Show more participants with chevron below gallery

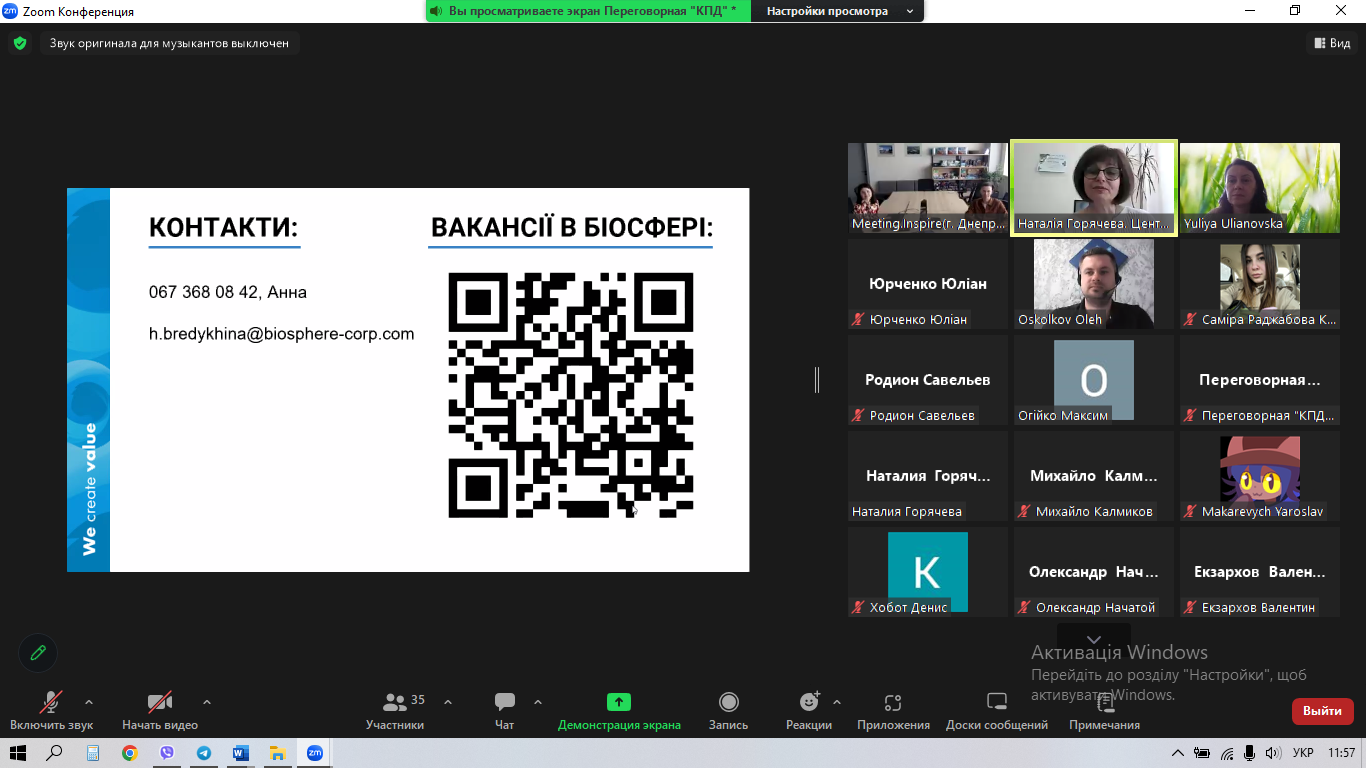pos(1094,639)
